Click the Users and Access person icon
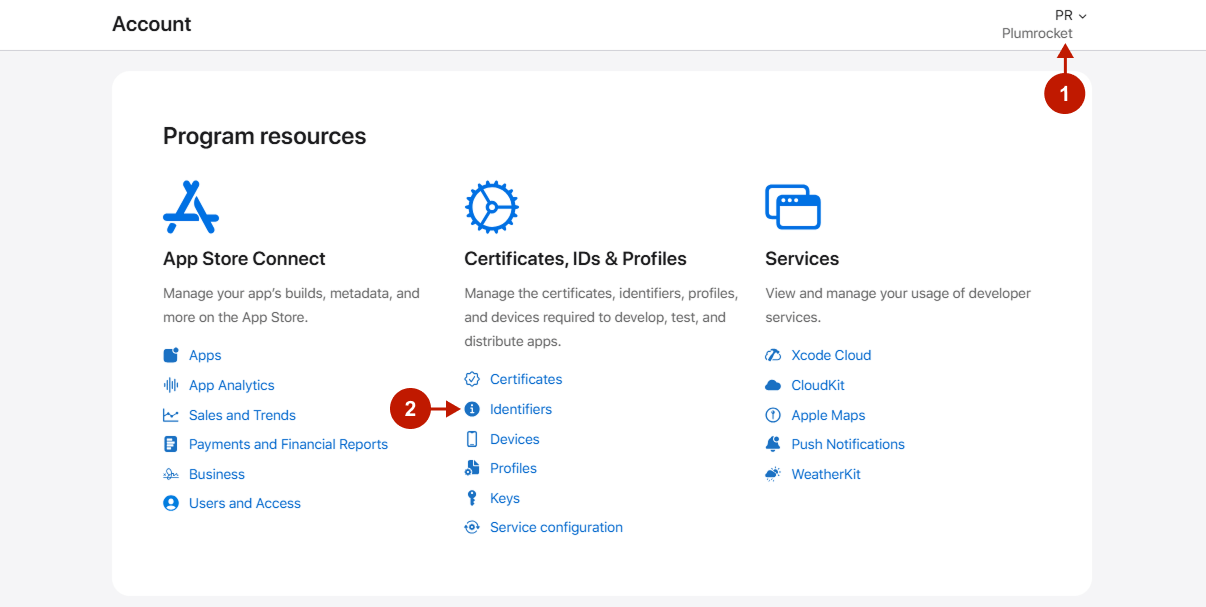Screen dimensions: 1206x607 [171, 503]
